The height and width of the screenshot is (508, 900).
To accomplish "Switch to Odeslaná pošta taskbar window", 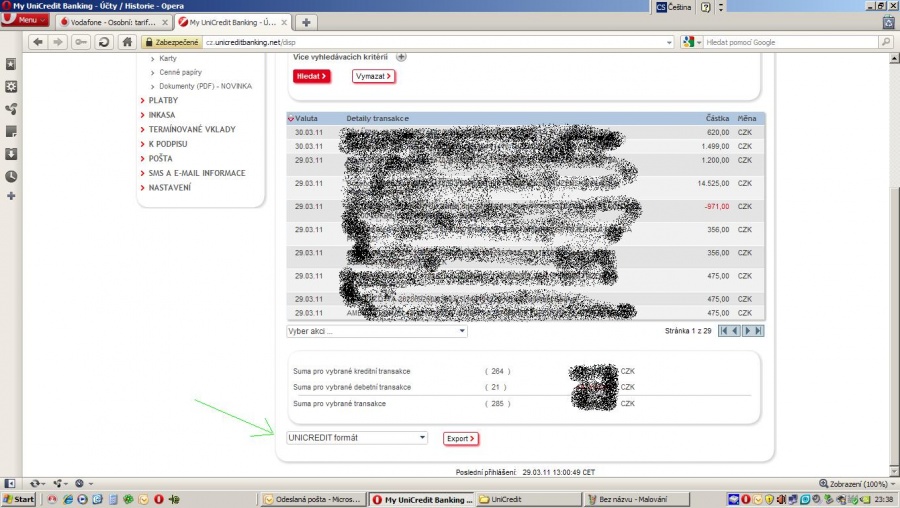I will (x=313, y=499).
